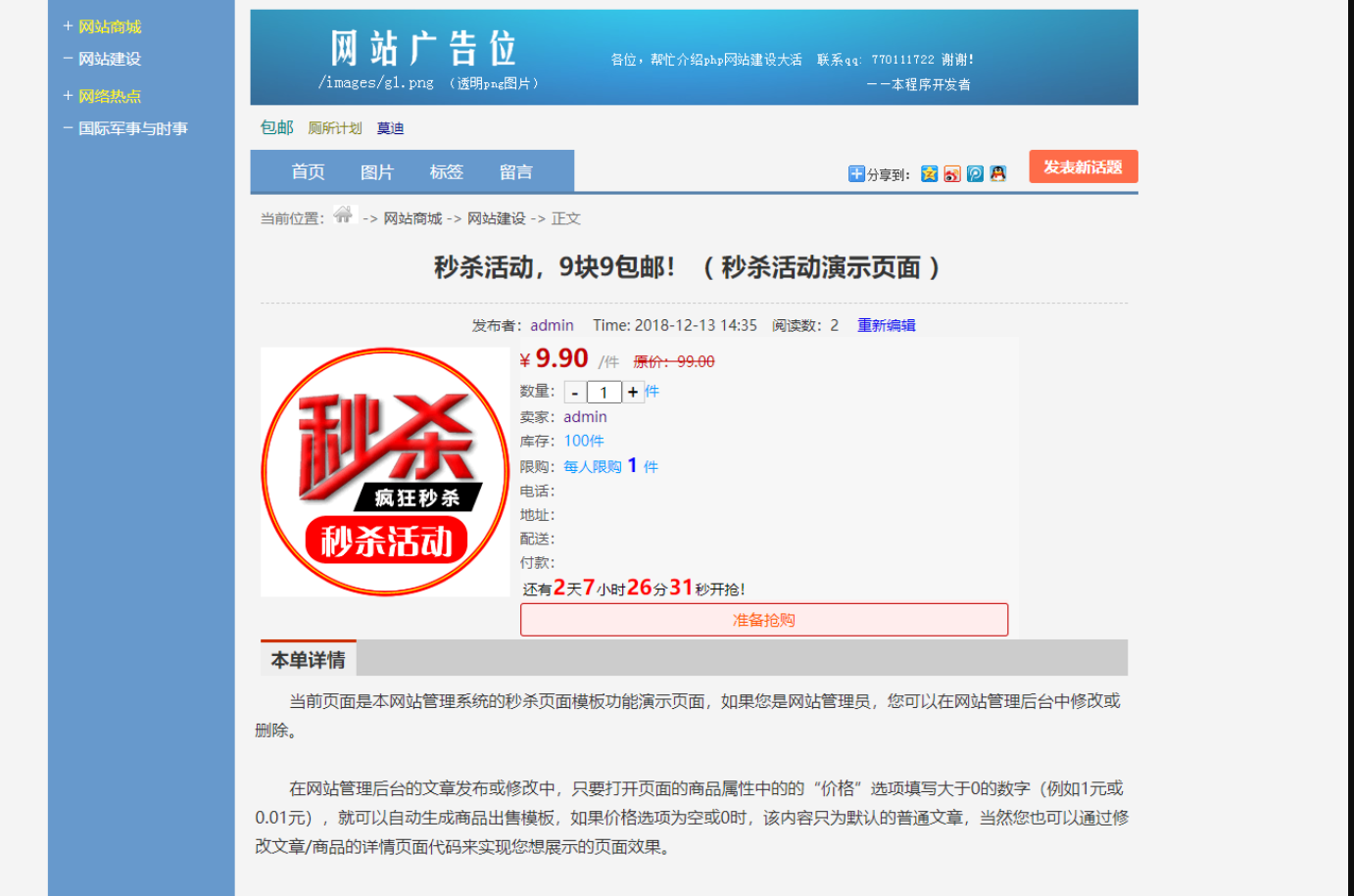Click the blue plus share icon
The height and width of the screenshot is (896, 1354).
click(856, 174)
